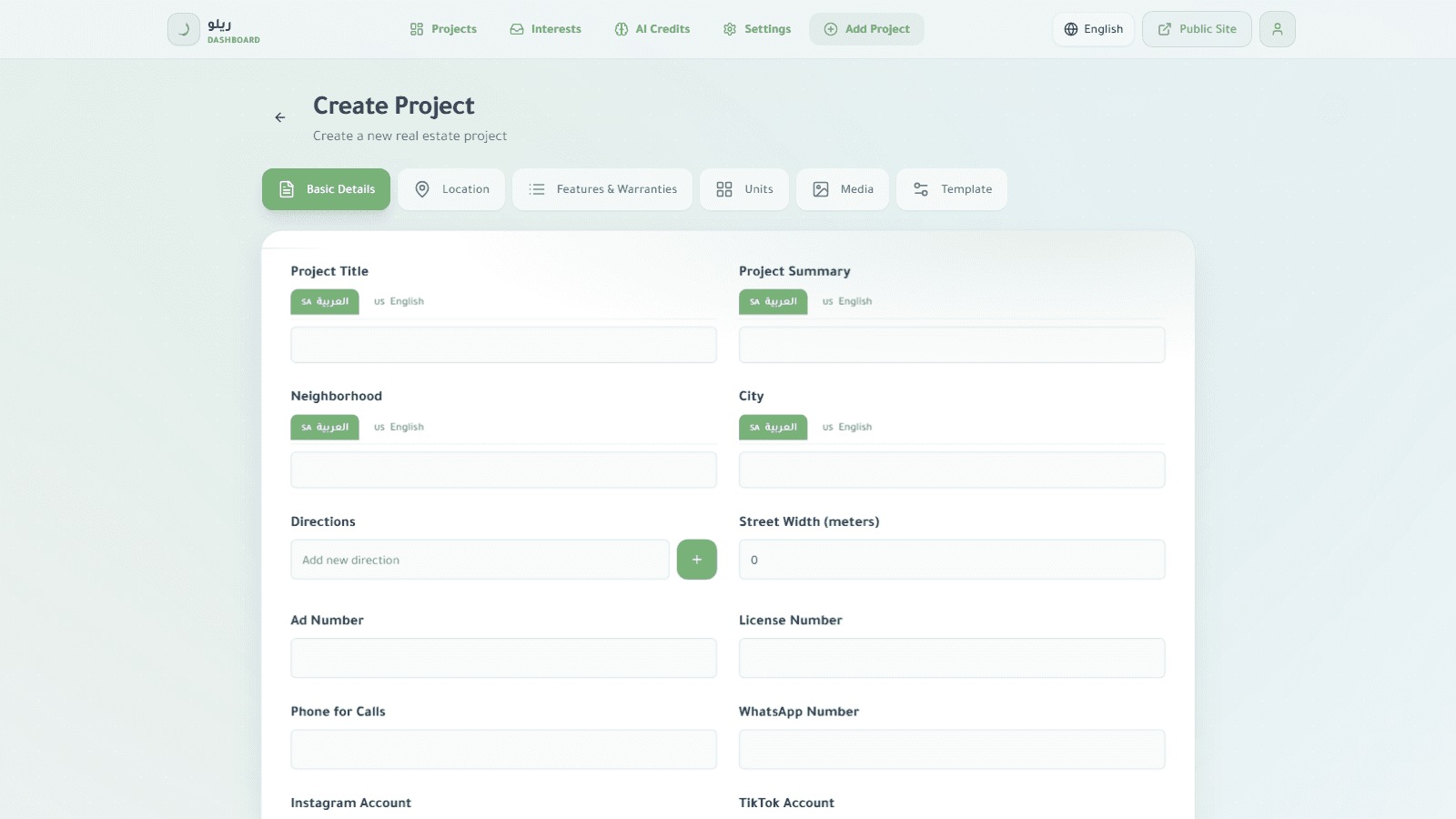This screenshot has width=1456, height=819.
Task: Click the Media image icon
Action: pyautogui.click(x=821, y=189)
